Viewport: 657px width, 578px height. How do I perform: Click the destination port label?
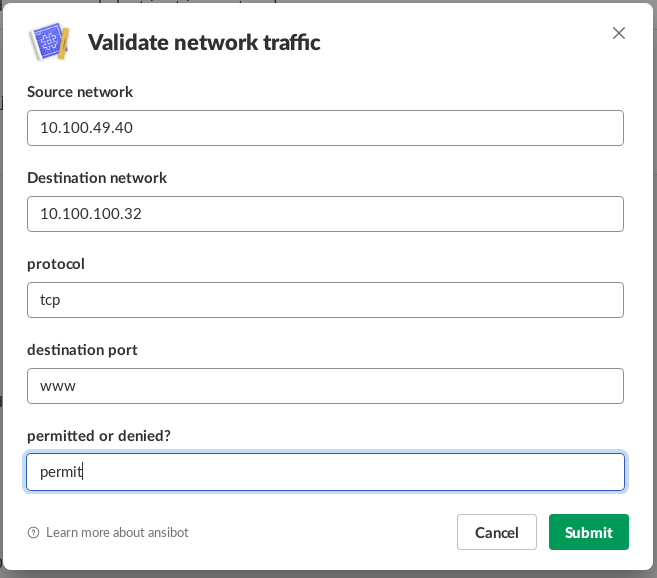coord(82,350)
